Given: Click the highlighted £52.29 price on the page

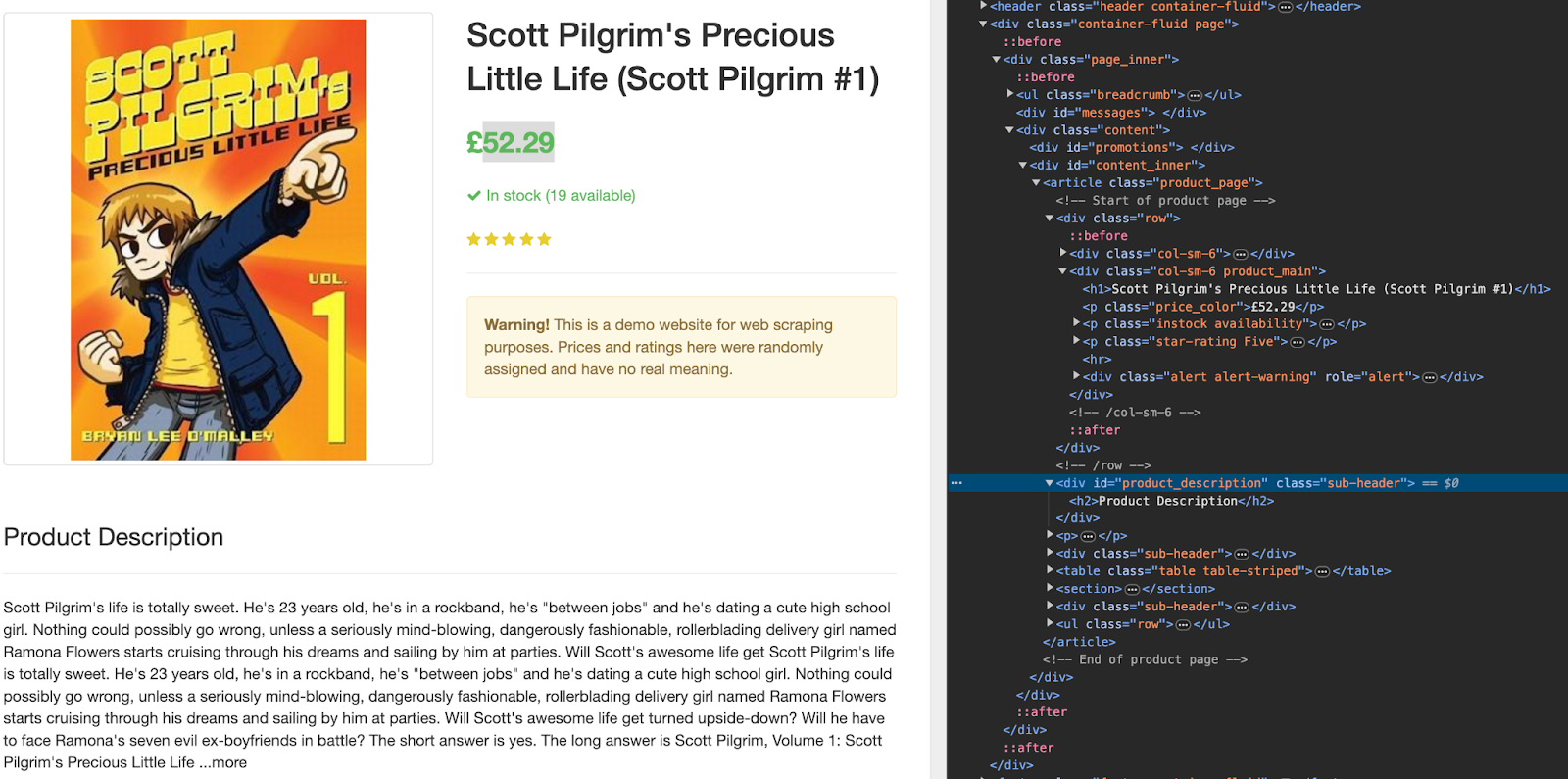Looking at the screenshot, I should click(x=511, y=142).
